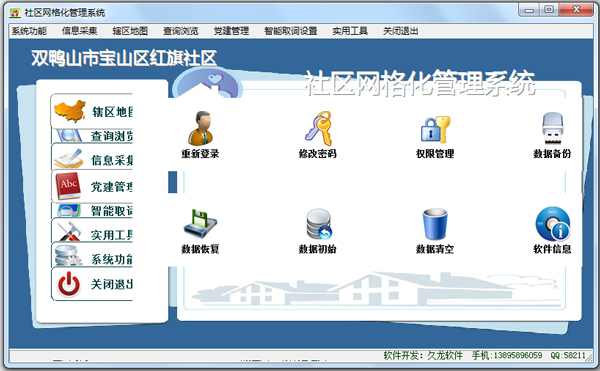Screen dimensions: 600x371
Task: Select the 党建管理 sidebar button label
Action: (112, 187)
